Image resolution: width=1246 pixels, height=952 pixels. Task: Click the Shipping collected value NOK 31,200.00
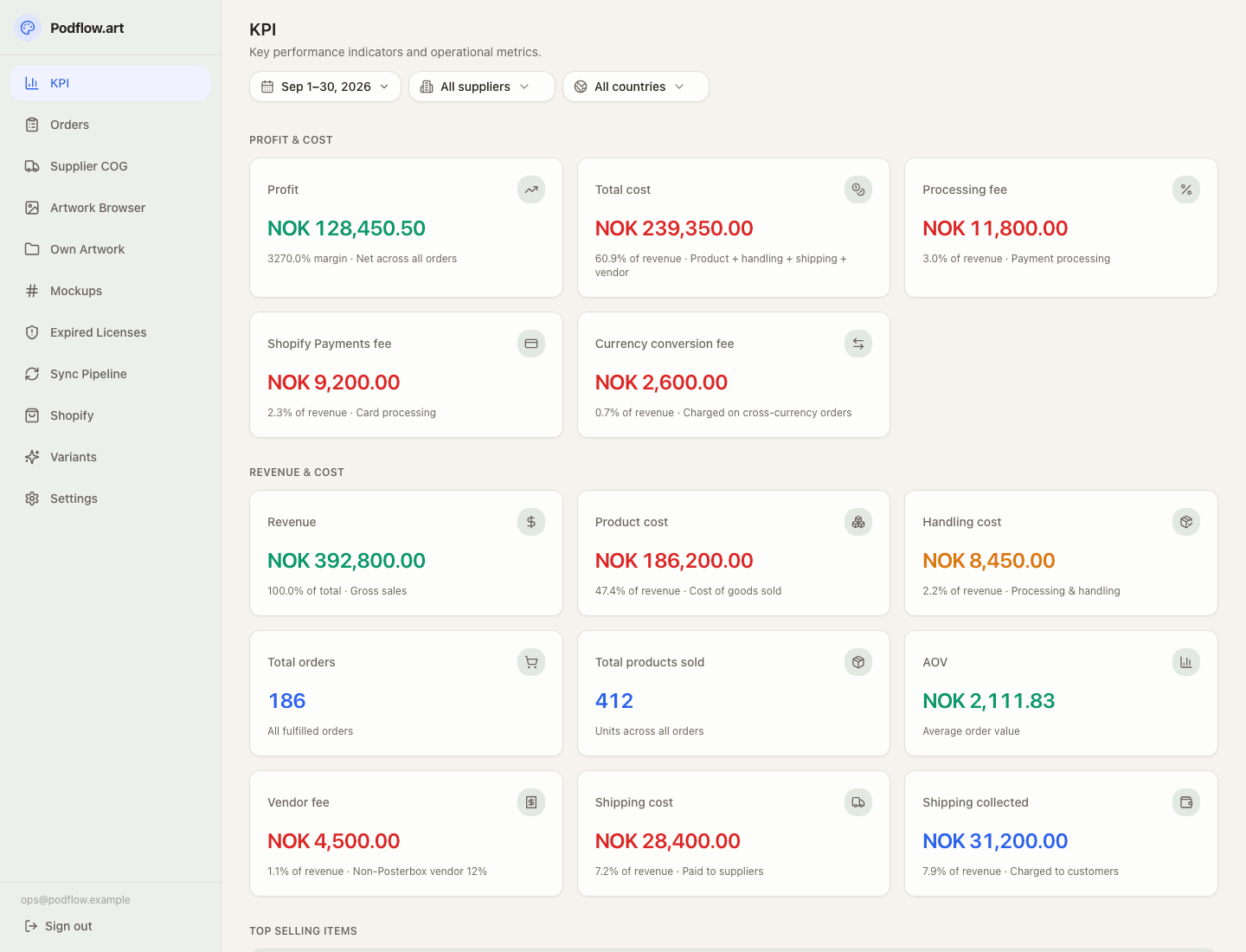pos(995,841)
